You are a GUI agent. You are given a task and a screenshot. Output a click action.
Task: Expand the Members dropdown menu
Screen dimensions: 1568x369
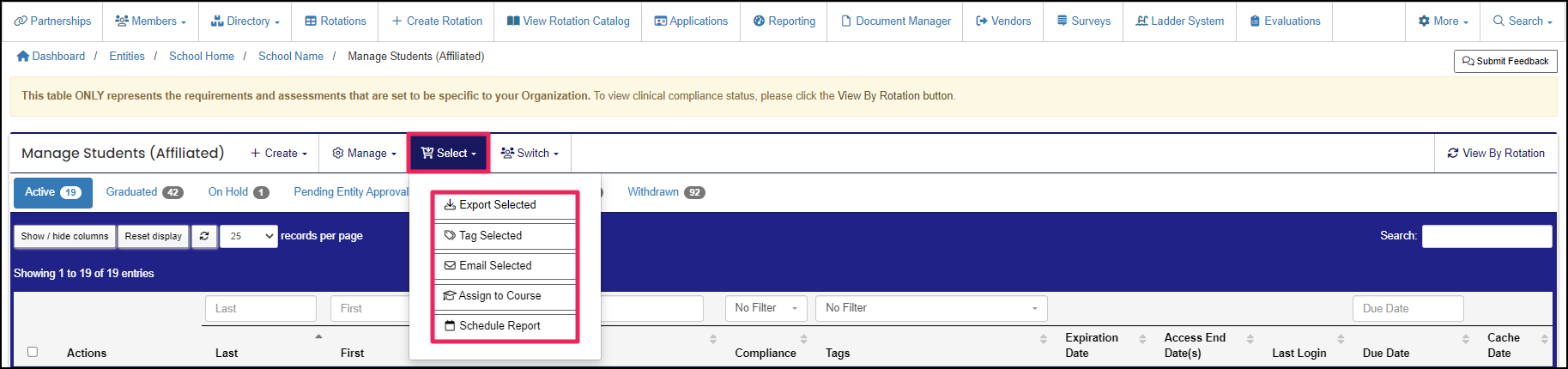pos(150,21)
